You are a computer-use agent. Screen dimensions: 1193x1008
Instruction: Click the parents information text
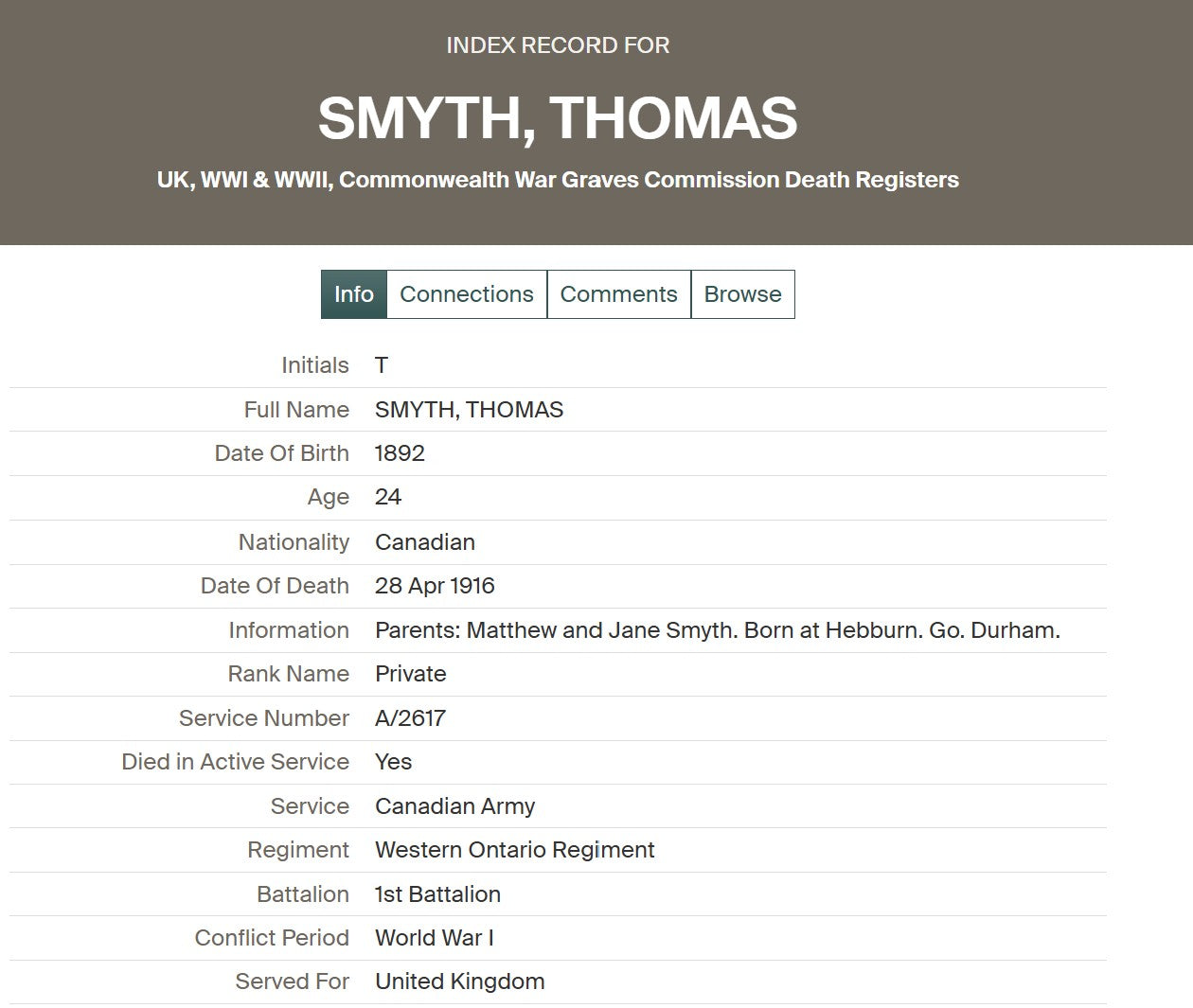pos(717,630)
